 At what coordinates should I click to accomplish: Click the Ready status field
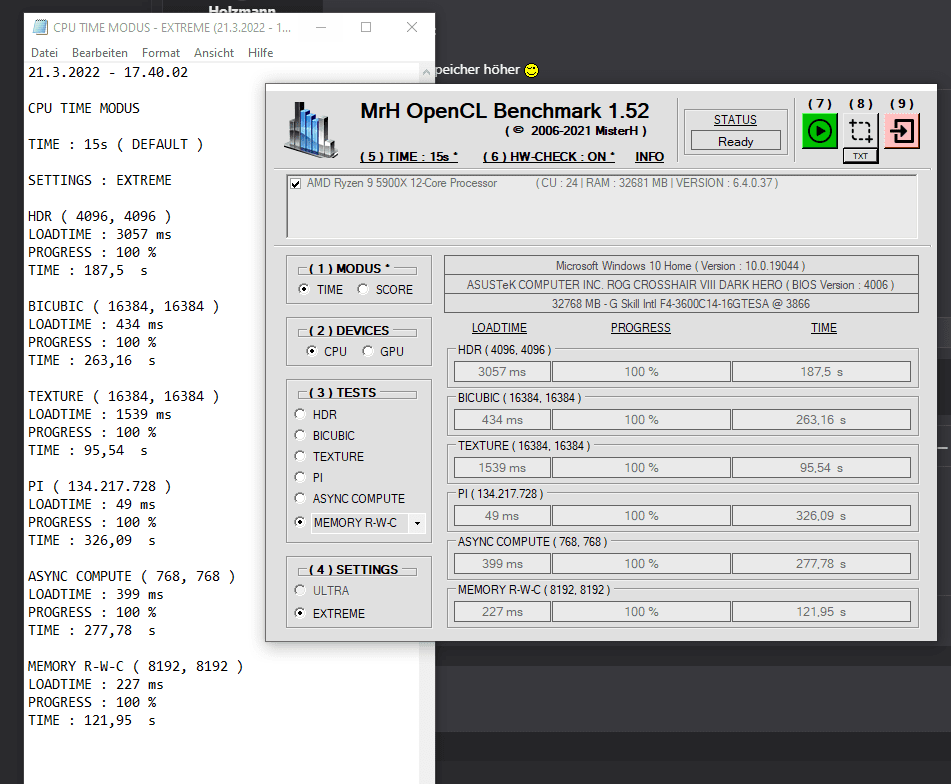736,141
